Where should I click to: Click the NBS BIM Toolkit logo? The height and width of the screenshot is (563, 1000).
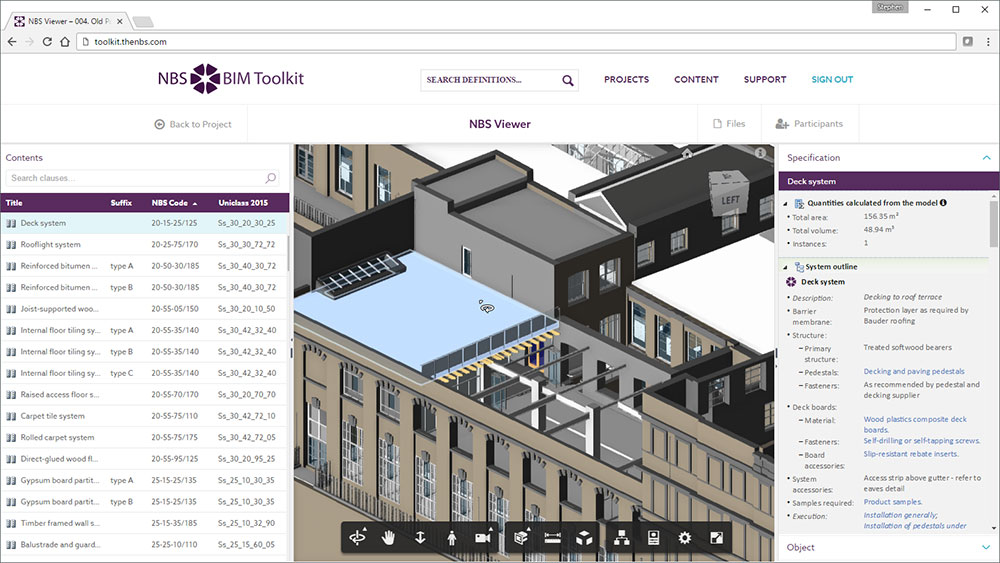point(231,78)
